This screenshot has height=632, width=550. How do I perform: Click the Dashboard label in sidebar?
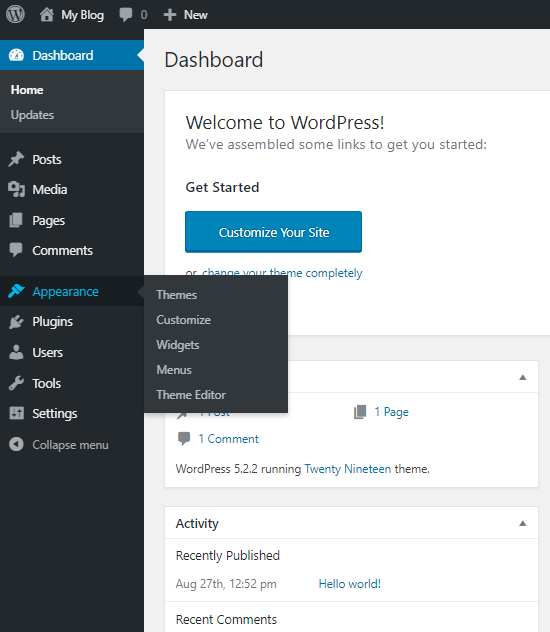point(62,55)
